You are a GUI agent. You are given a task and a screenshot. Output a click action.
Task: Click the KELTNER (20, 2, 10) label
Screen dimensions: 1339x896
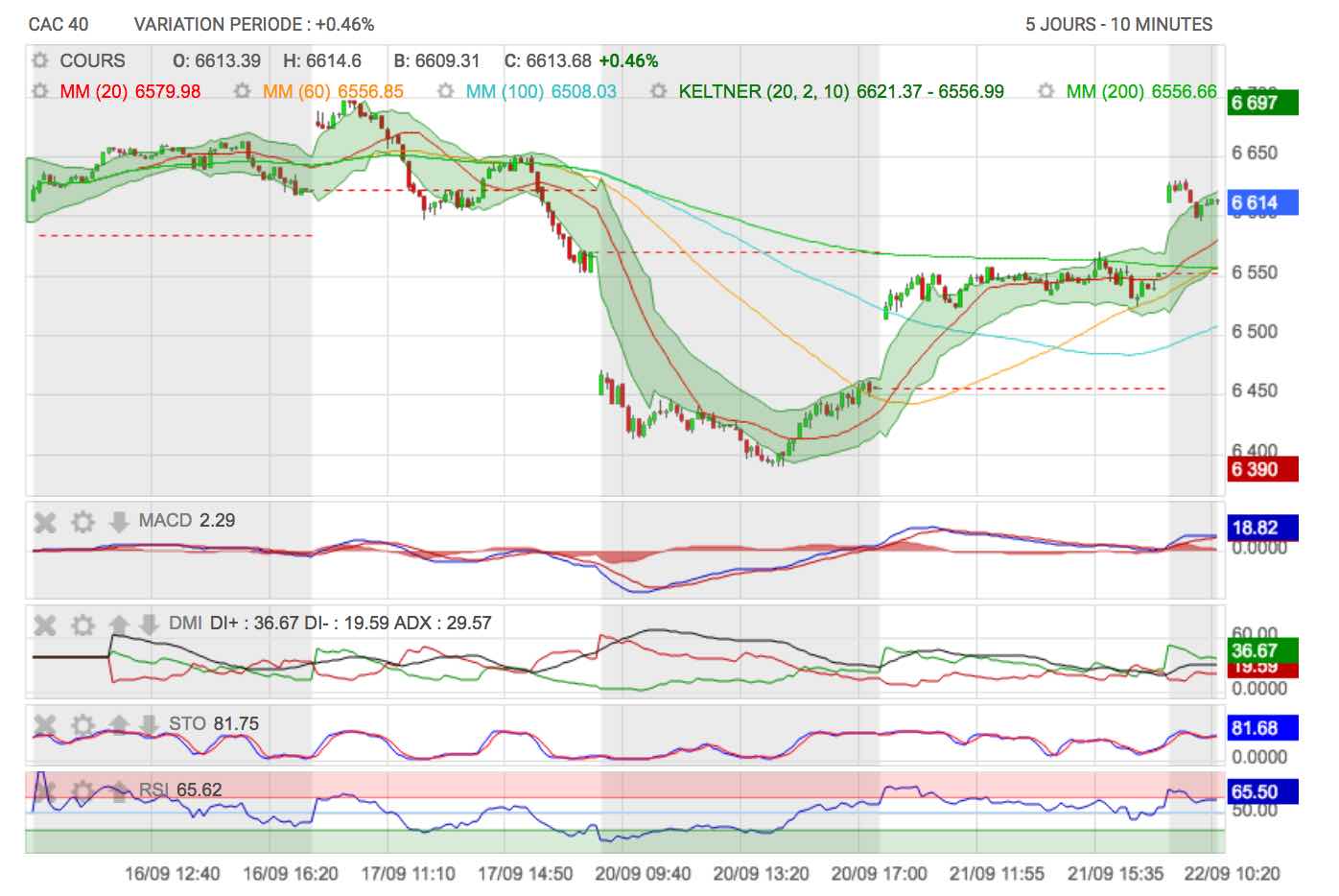pyautogui.click(x=763, y=91)
